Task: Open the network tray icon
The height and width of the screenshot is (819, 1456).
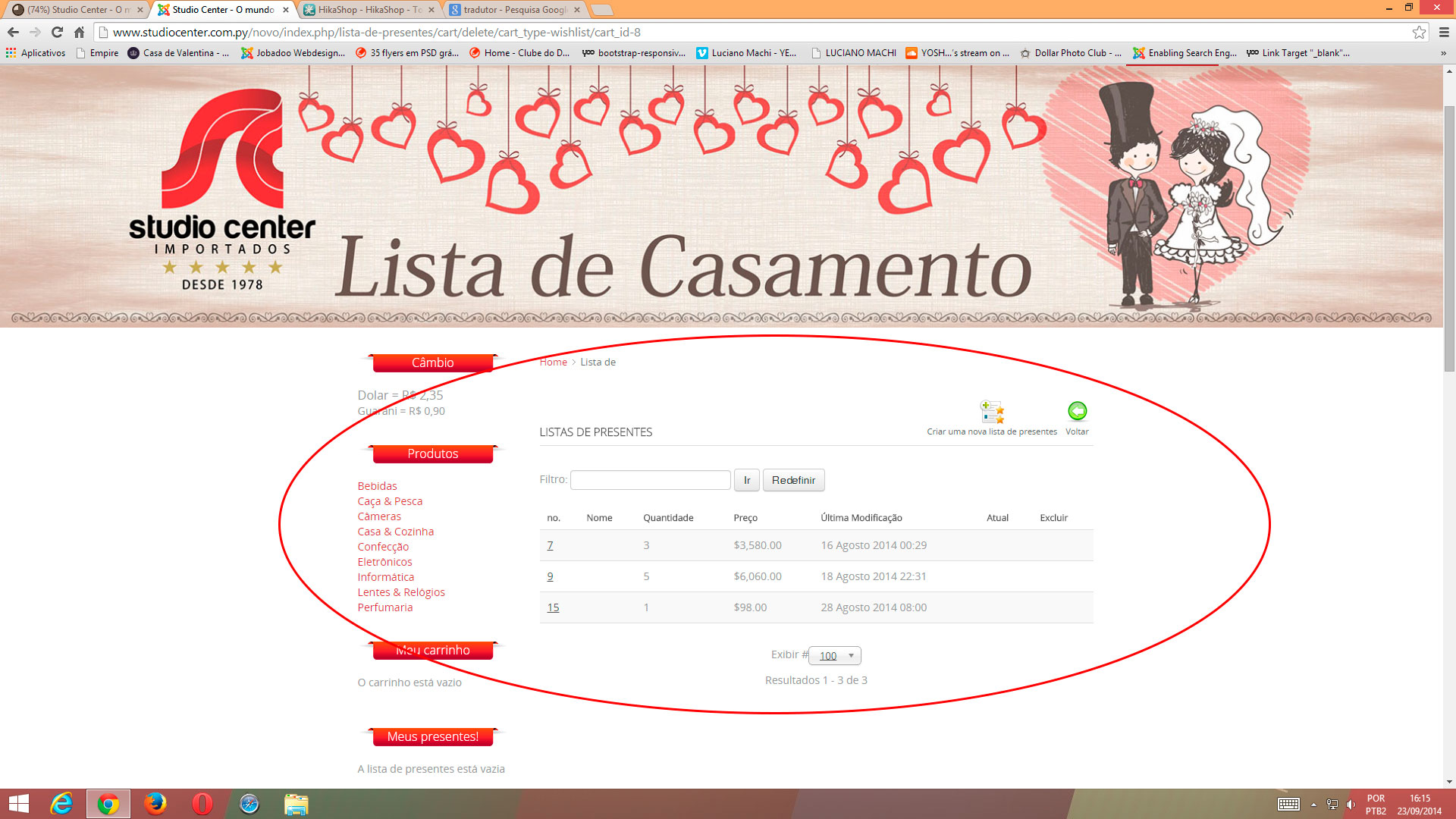Action: point(1332,805)
